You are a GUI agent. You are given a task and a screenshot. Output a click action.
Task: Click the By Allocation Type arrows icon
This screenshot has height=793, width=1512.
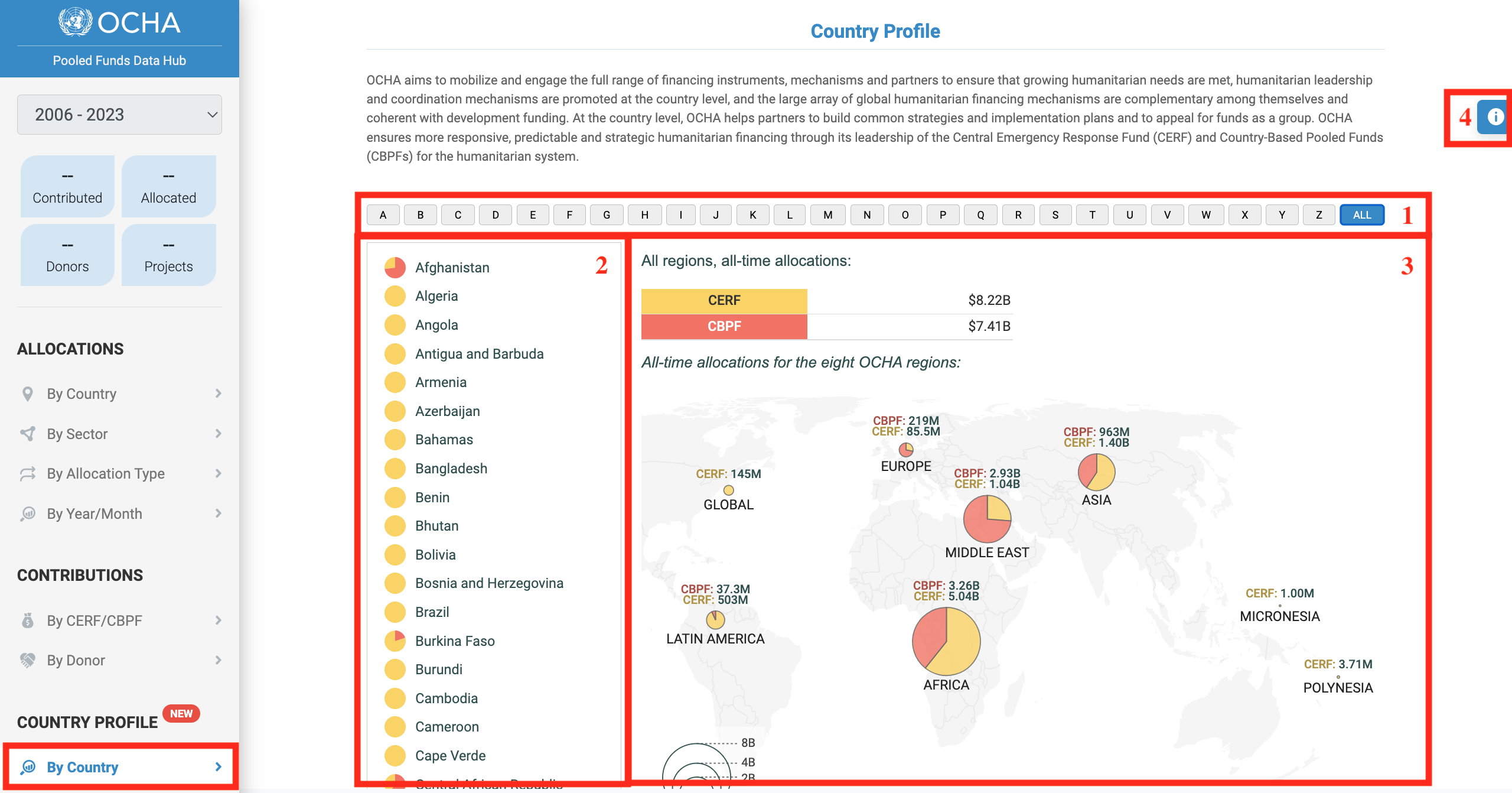(x=27, y=474)
